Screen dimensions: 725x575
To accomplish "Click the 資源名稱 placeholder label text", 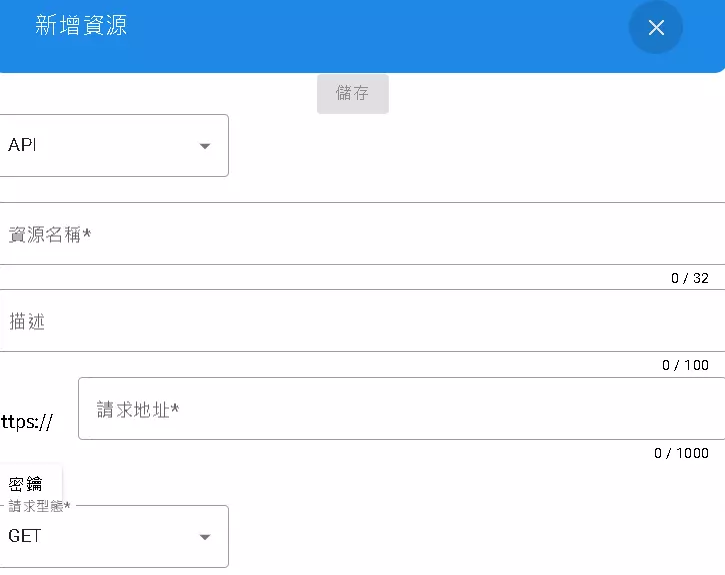I will [50, 235].
